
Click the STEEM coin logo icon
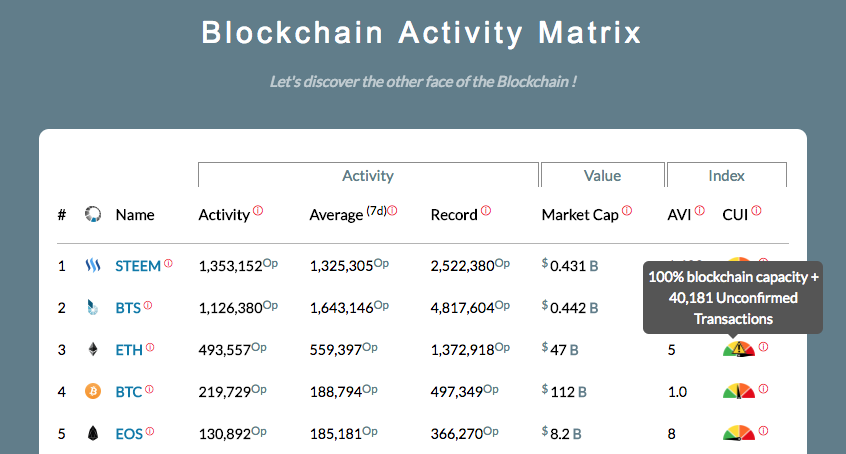tap(93, 266)
